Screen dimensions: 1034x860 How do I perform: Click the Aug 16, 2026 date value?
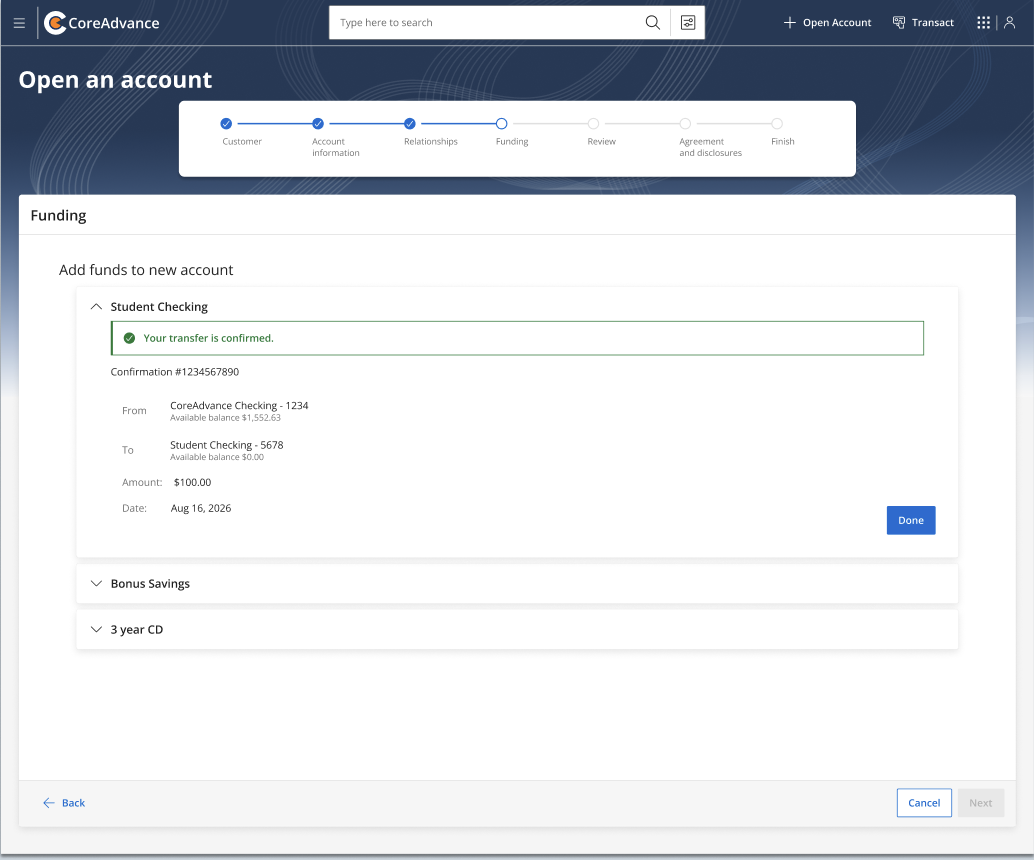point(201,508)
